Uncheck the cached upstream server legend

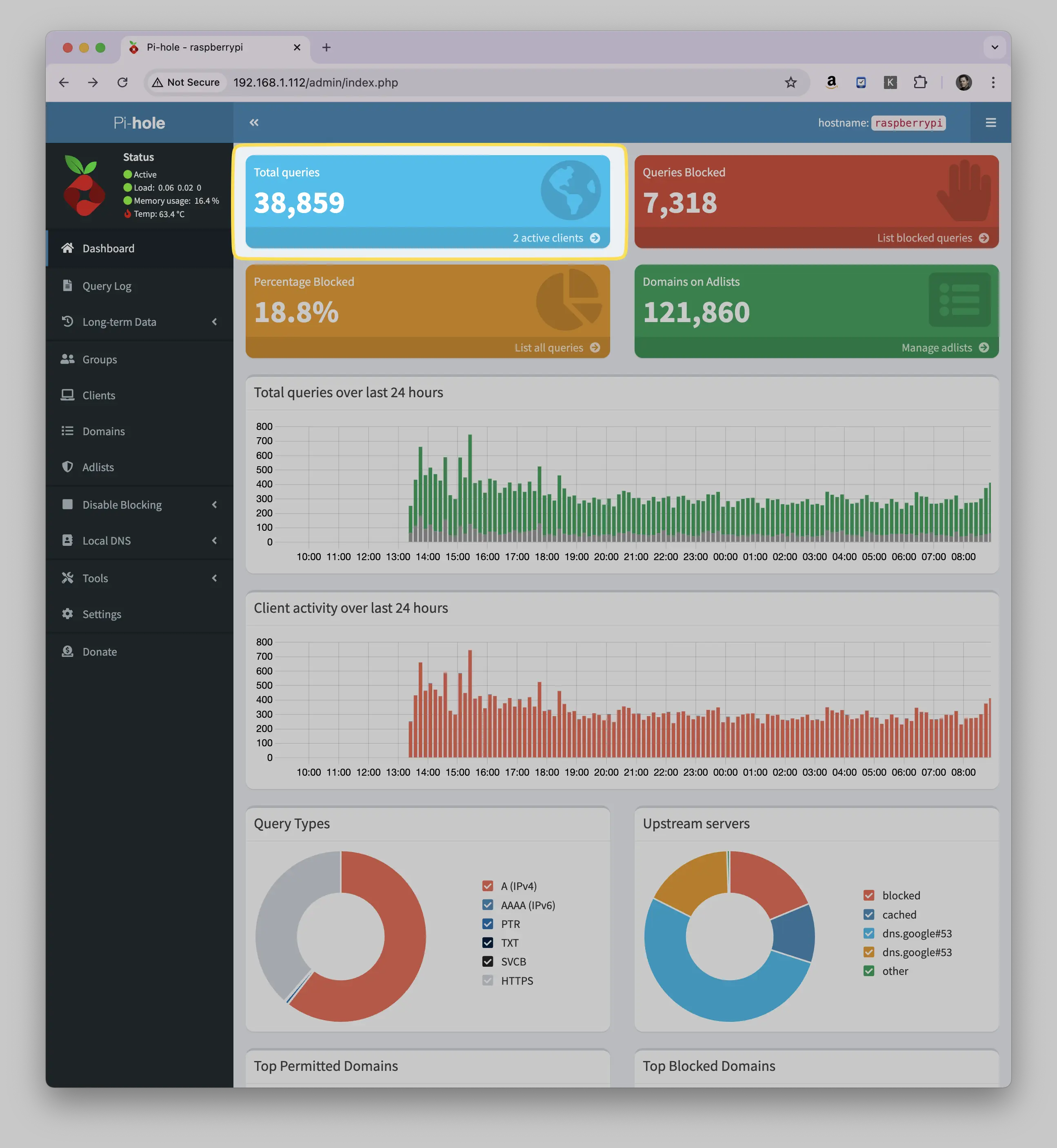point(869,914)
